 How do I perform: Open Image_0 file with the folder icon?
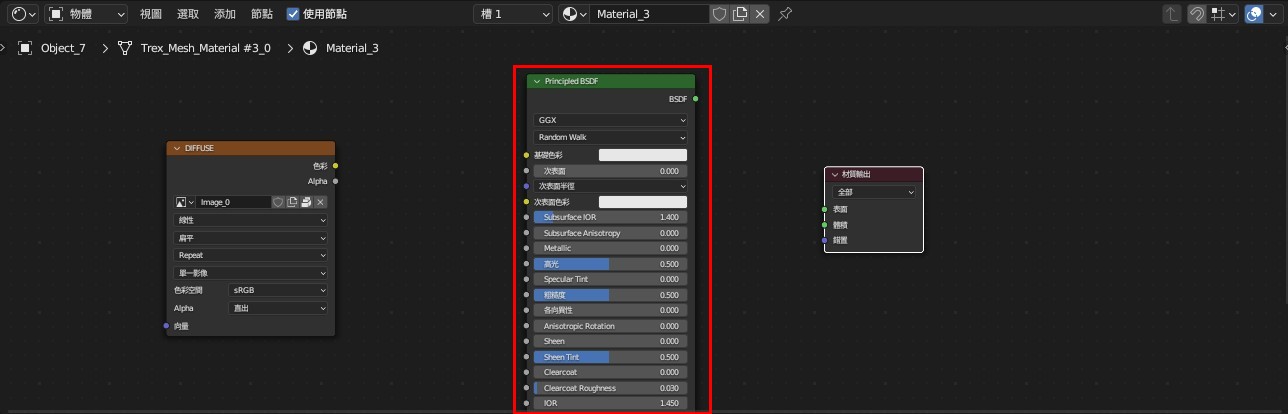tap(306, 202)
